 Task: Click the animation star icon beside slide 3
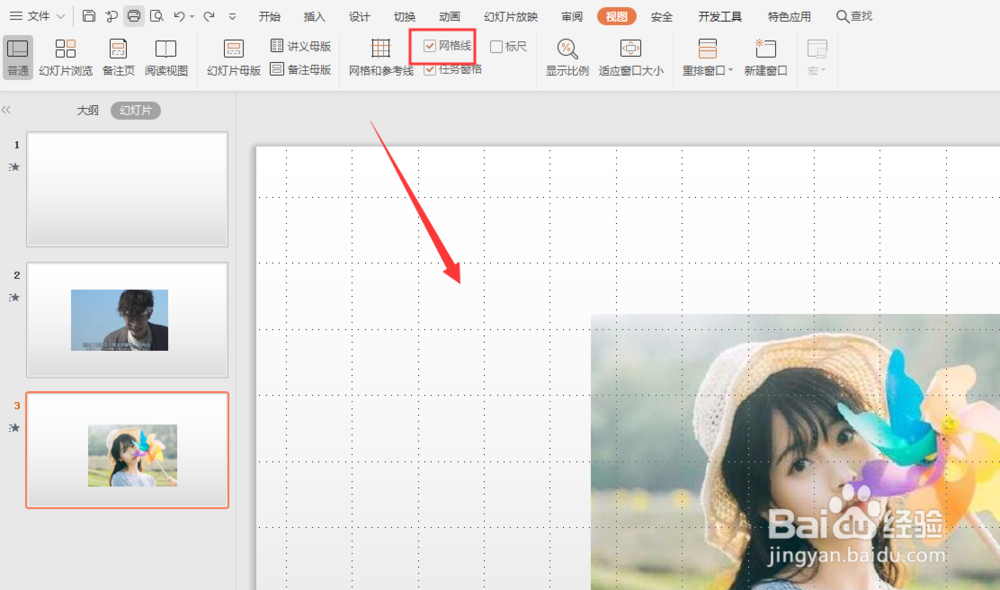coord(15,427)
